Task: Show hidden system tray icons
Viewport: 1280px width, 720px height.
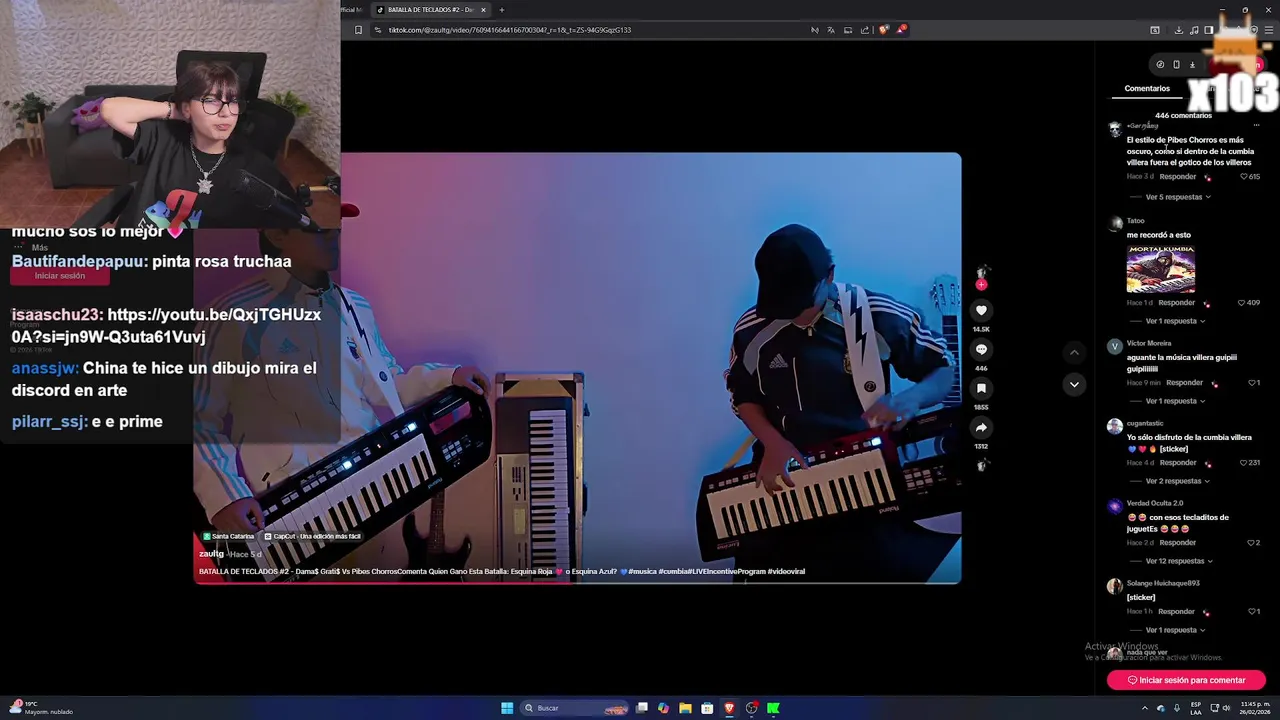Action: coord(1145,708)
